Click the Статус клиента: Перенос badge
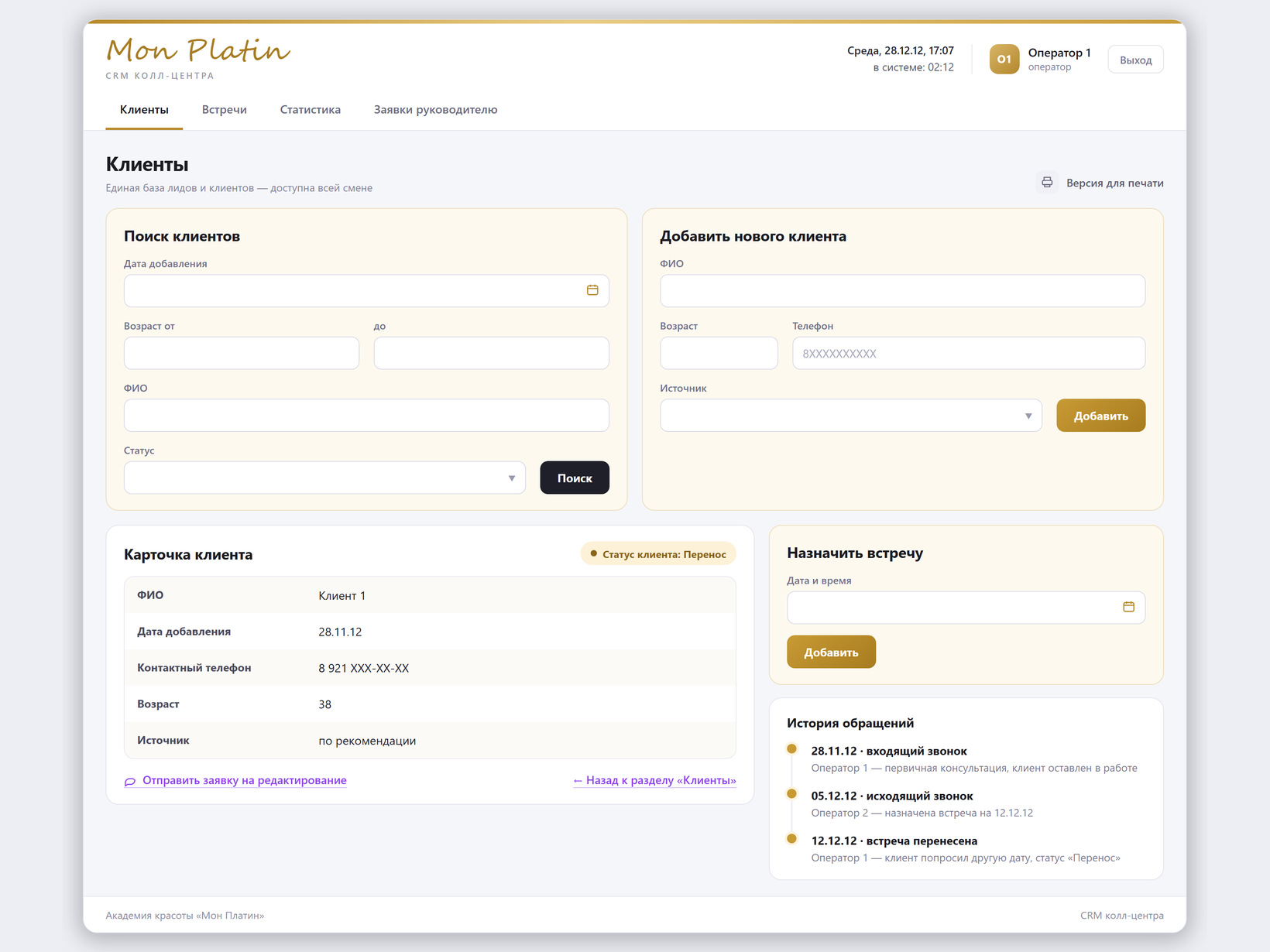1270x952 pixels. click(x=658, y=554)
